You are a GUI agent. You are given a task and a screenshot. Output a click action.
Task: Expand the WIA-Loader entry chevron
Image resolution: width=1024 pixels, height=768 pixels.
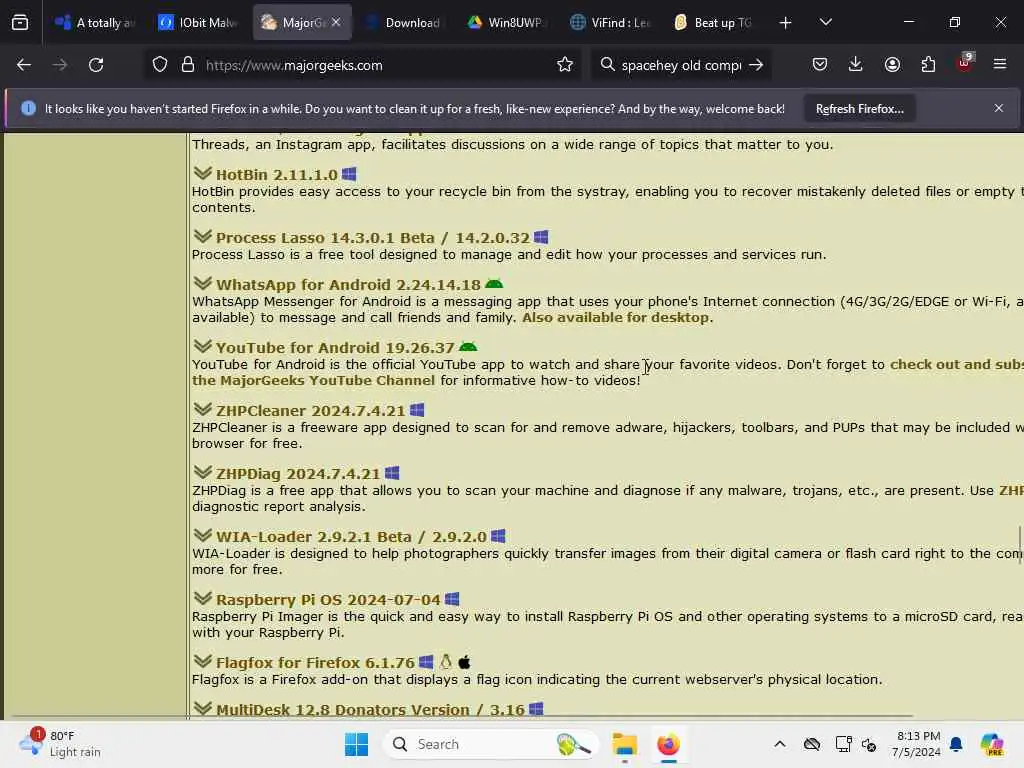click(x=203, y=535)
